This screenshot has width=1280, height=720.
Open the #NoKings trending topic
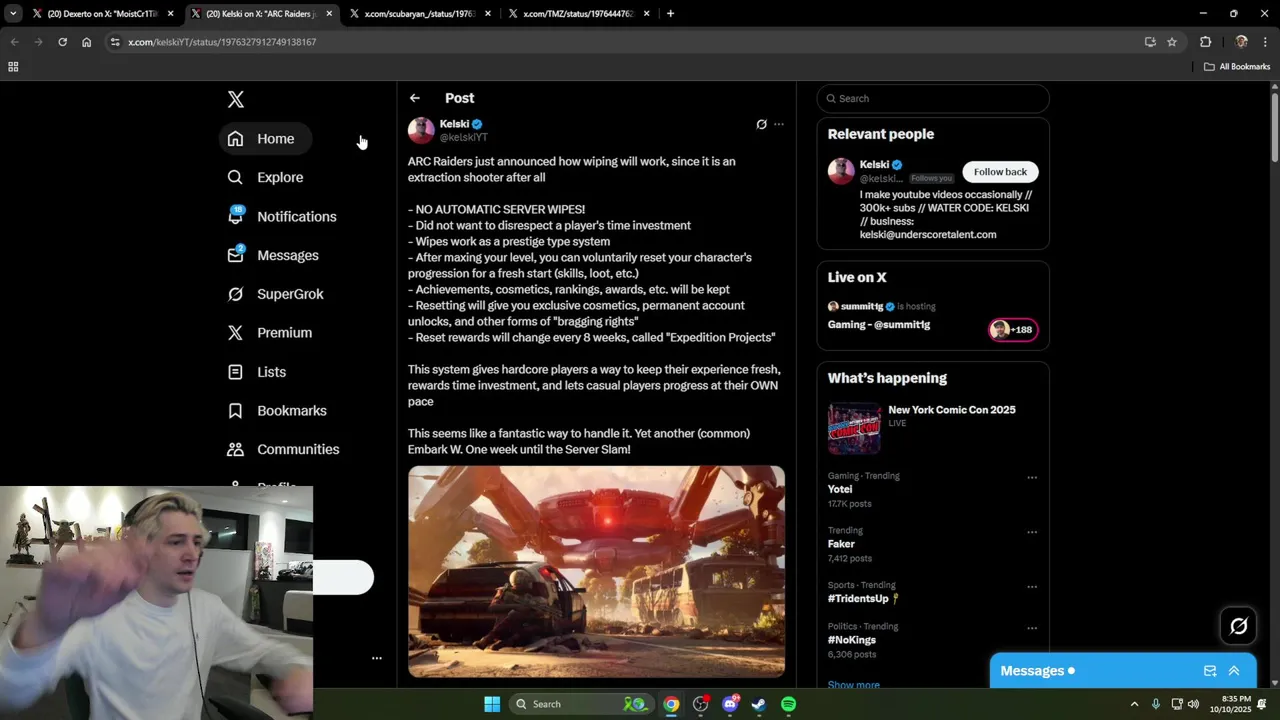coord(852,640)
